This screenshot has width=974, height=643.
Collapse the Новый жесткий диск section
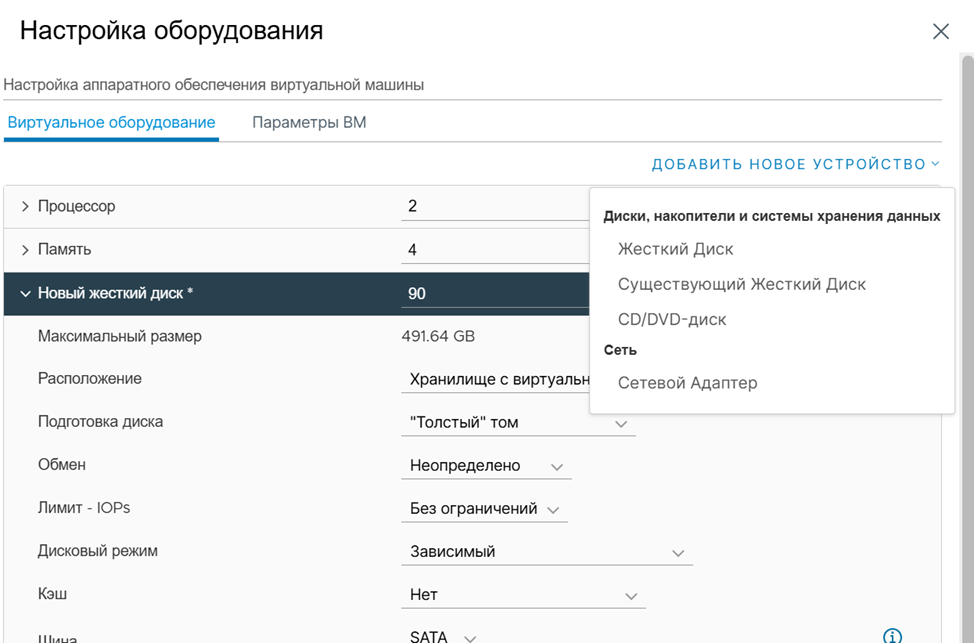tap(25, 293)
